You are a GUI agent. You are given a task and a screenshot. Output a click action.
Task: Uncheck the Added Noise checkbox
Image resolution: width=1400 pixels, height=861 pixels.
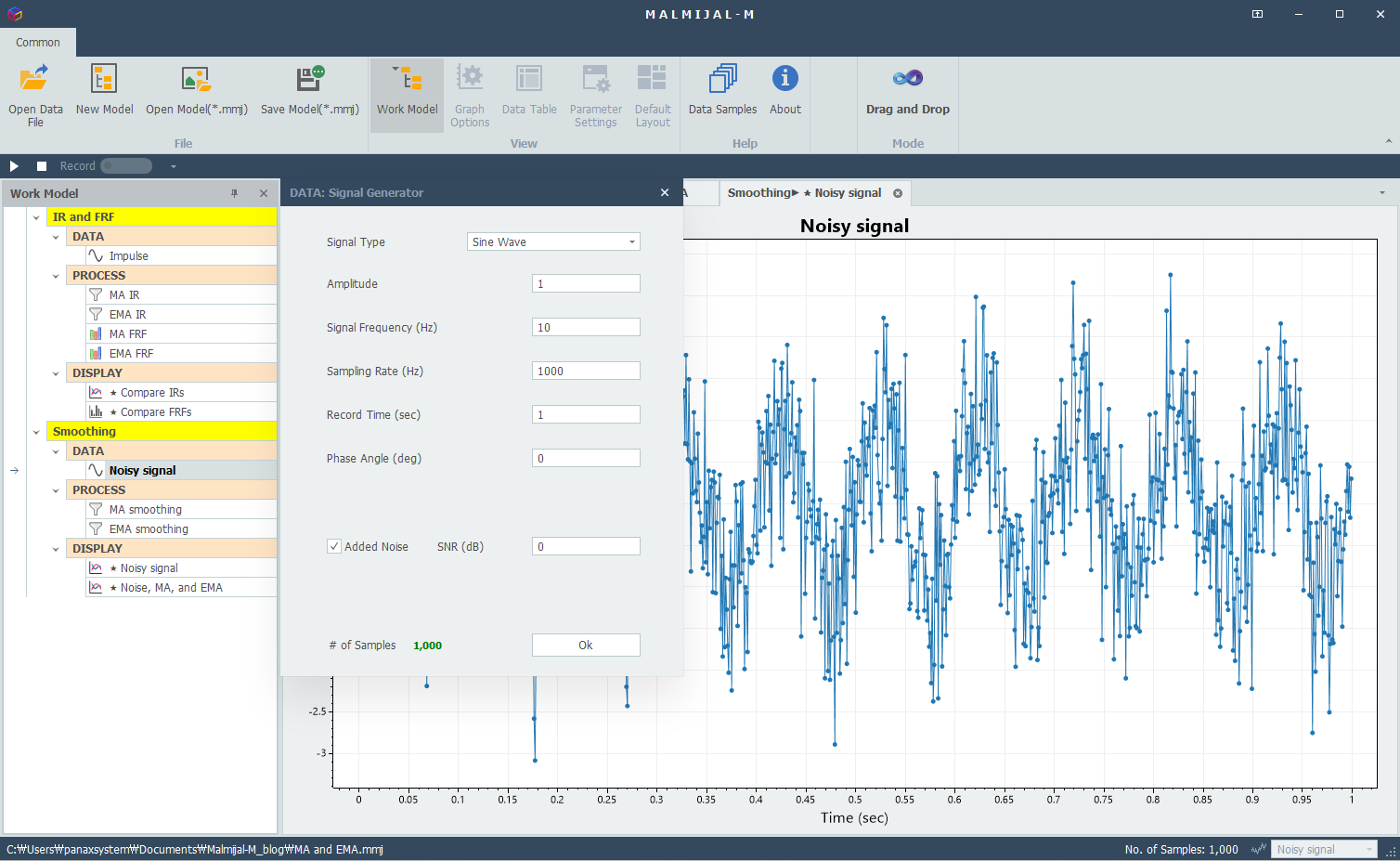click(x=334, y=547)
